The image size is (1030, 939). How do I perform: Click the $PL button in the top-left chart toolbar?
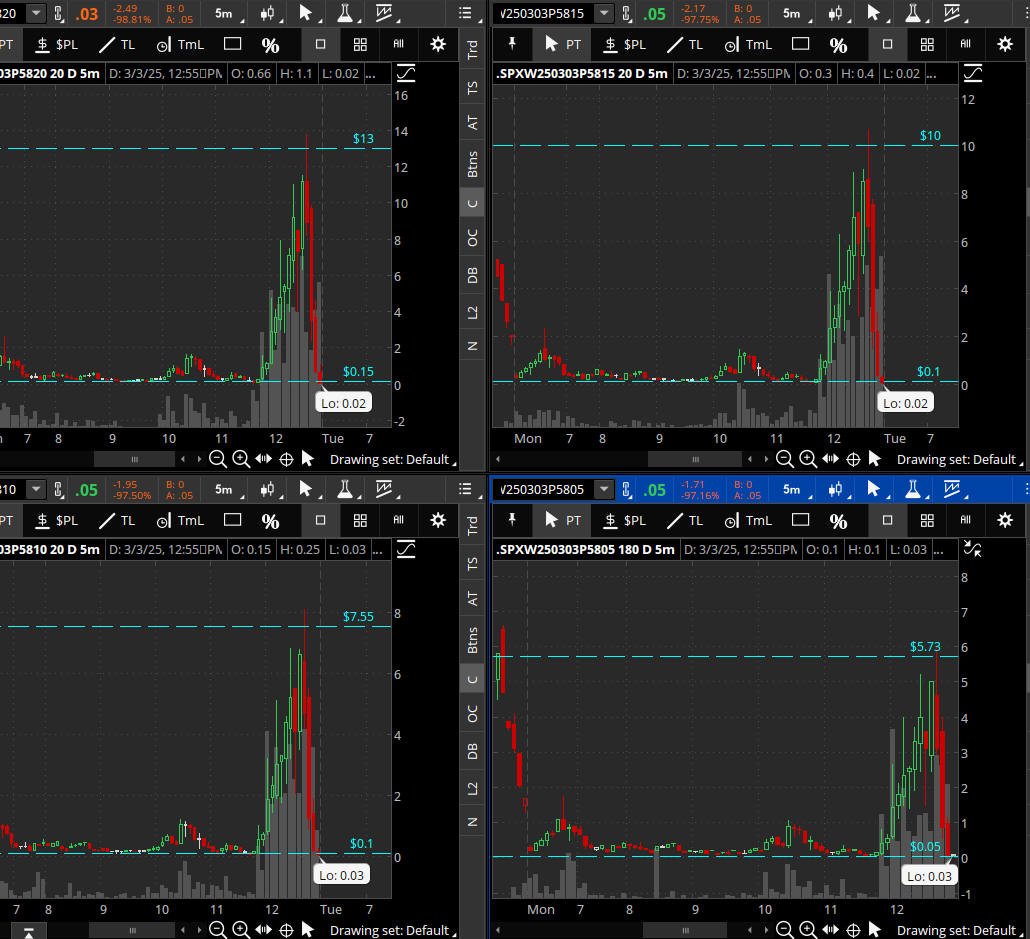(56, 44)
